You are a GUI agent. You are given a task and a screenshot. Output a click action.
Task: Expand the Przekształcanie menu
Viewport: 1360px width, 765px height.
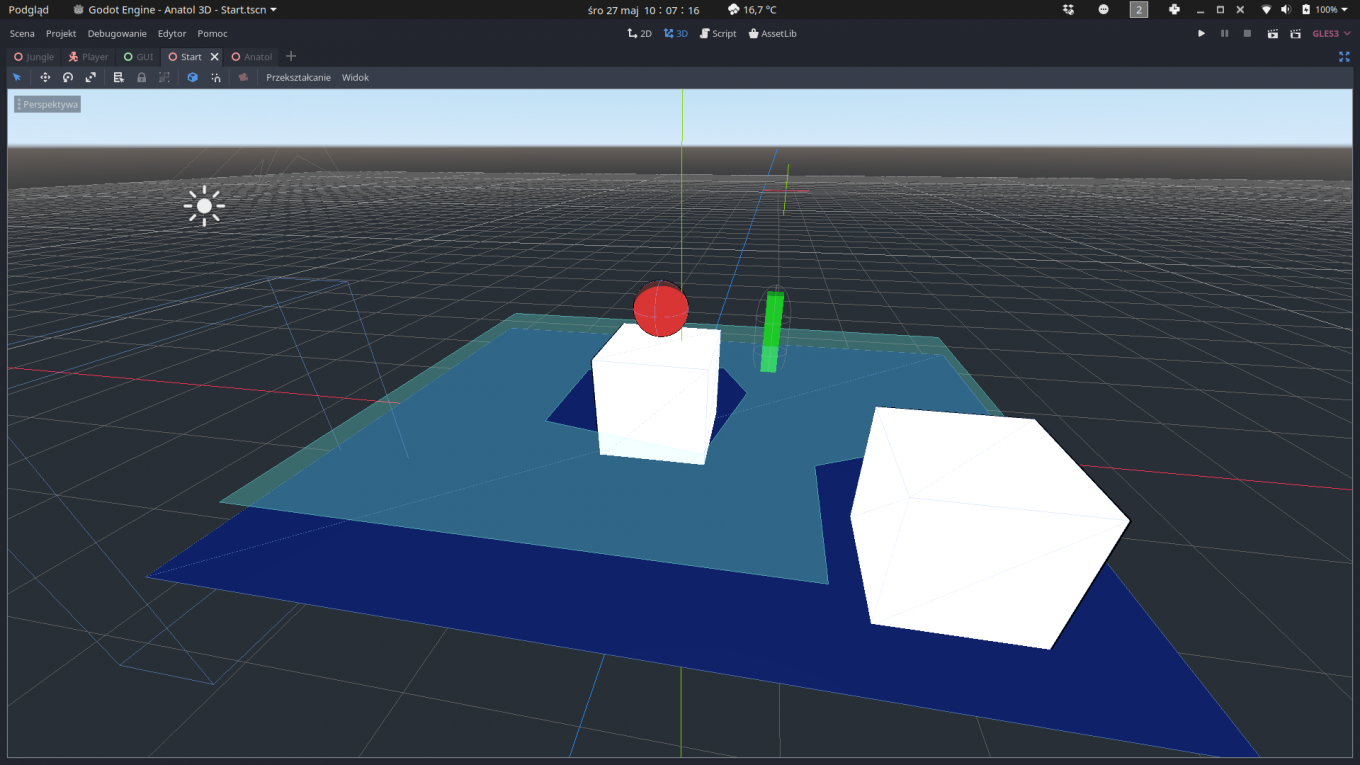click(298, 77)
